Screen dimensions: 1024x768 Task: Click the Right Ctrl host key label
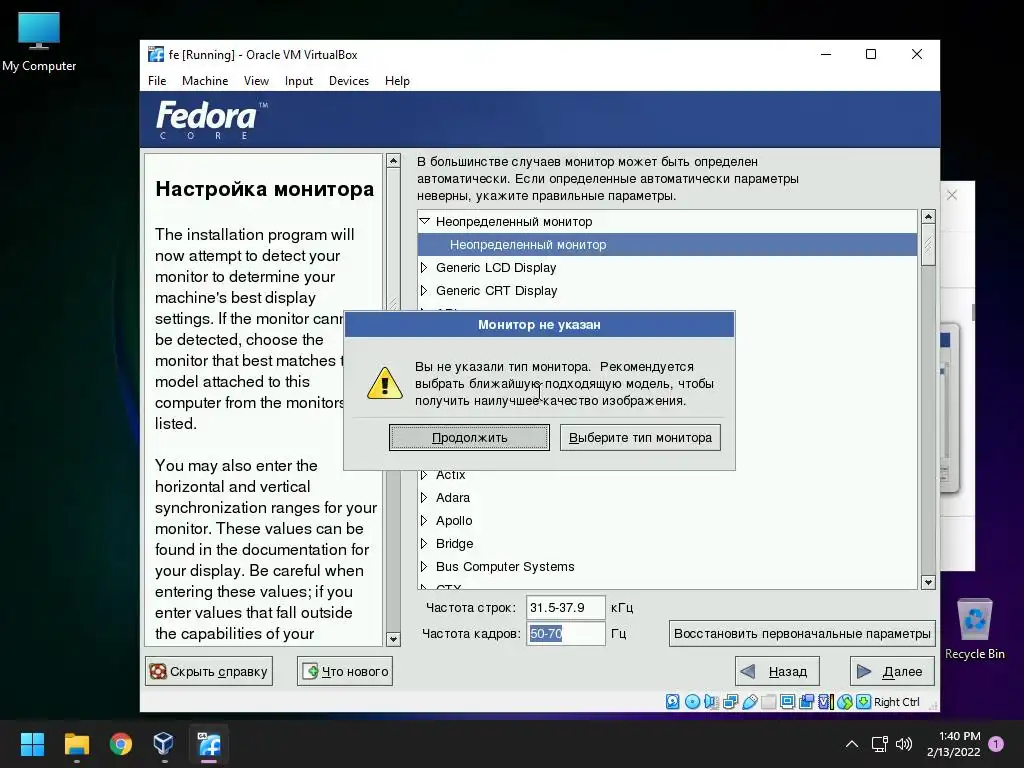click(897, 701)
